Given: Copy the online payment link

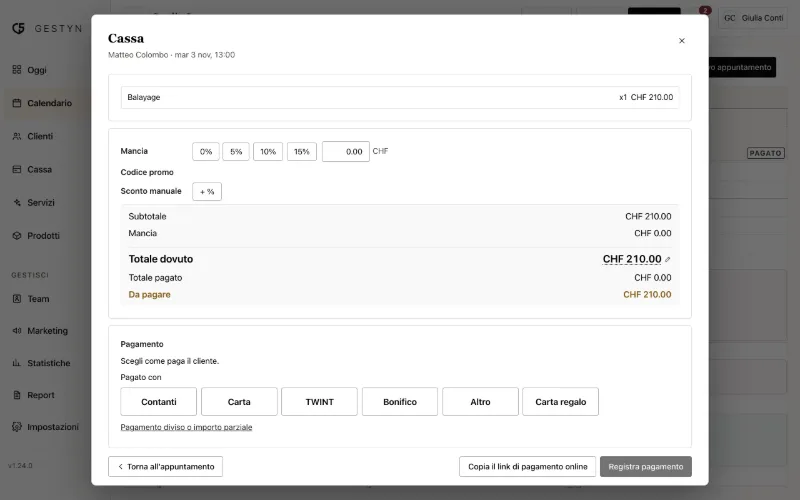Looking at the screenshot, I should click(528, 466).
